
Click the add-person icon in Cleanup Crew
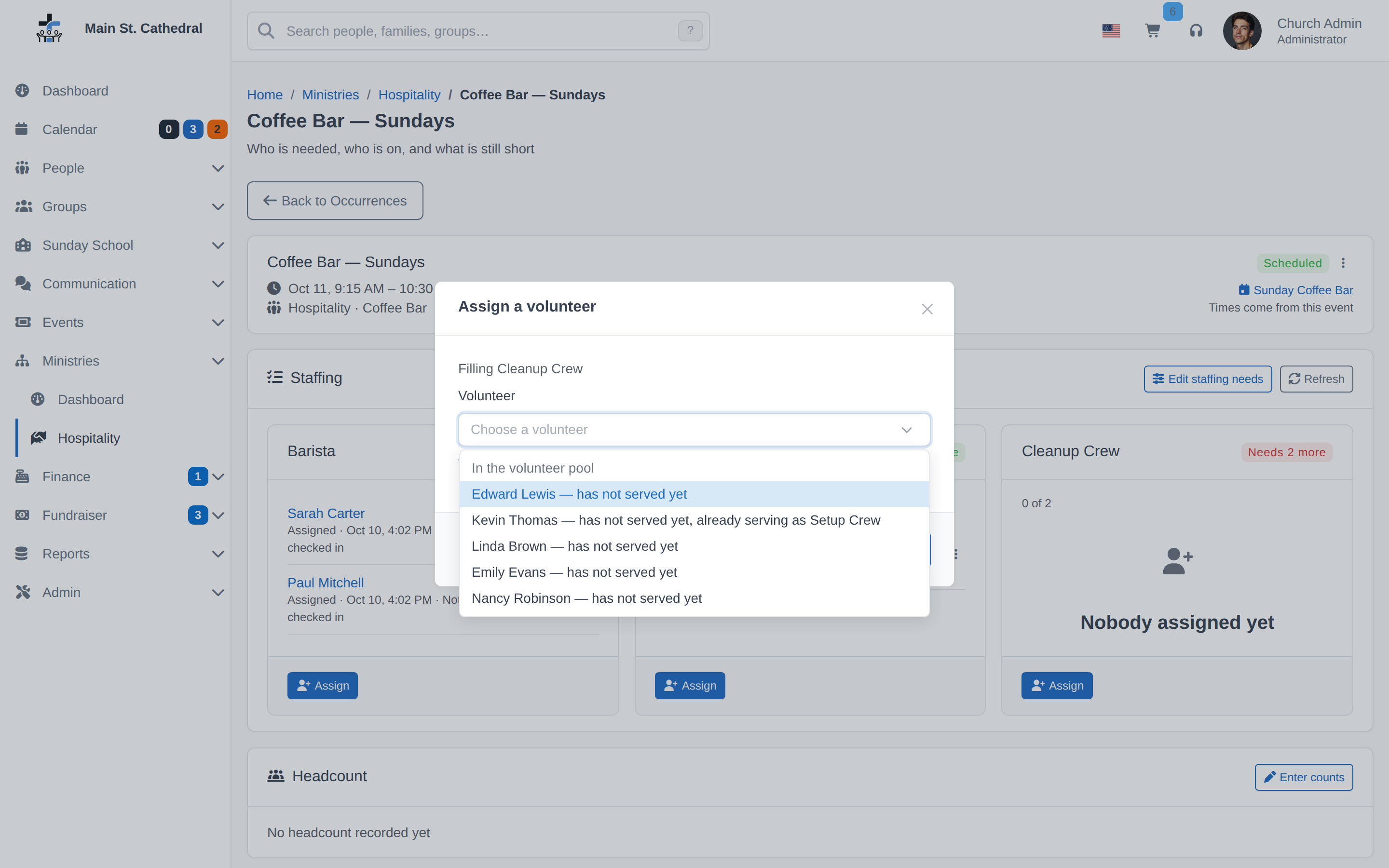tap(1177, 561)
